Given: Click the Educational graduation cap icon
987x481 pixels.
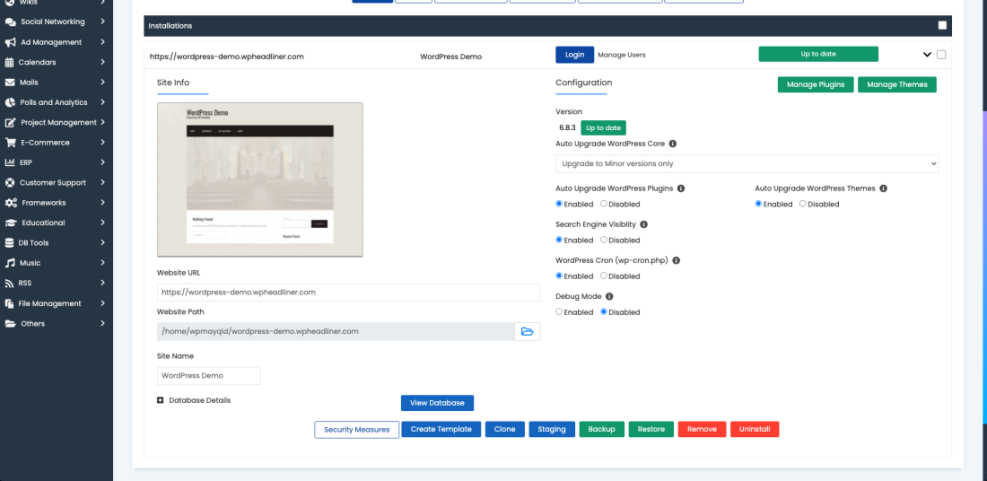Looking at the screenshot, I should click(11, 223).
